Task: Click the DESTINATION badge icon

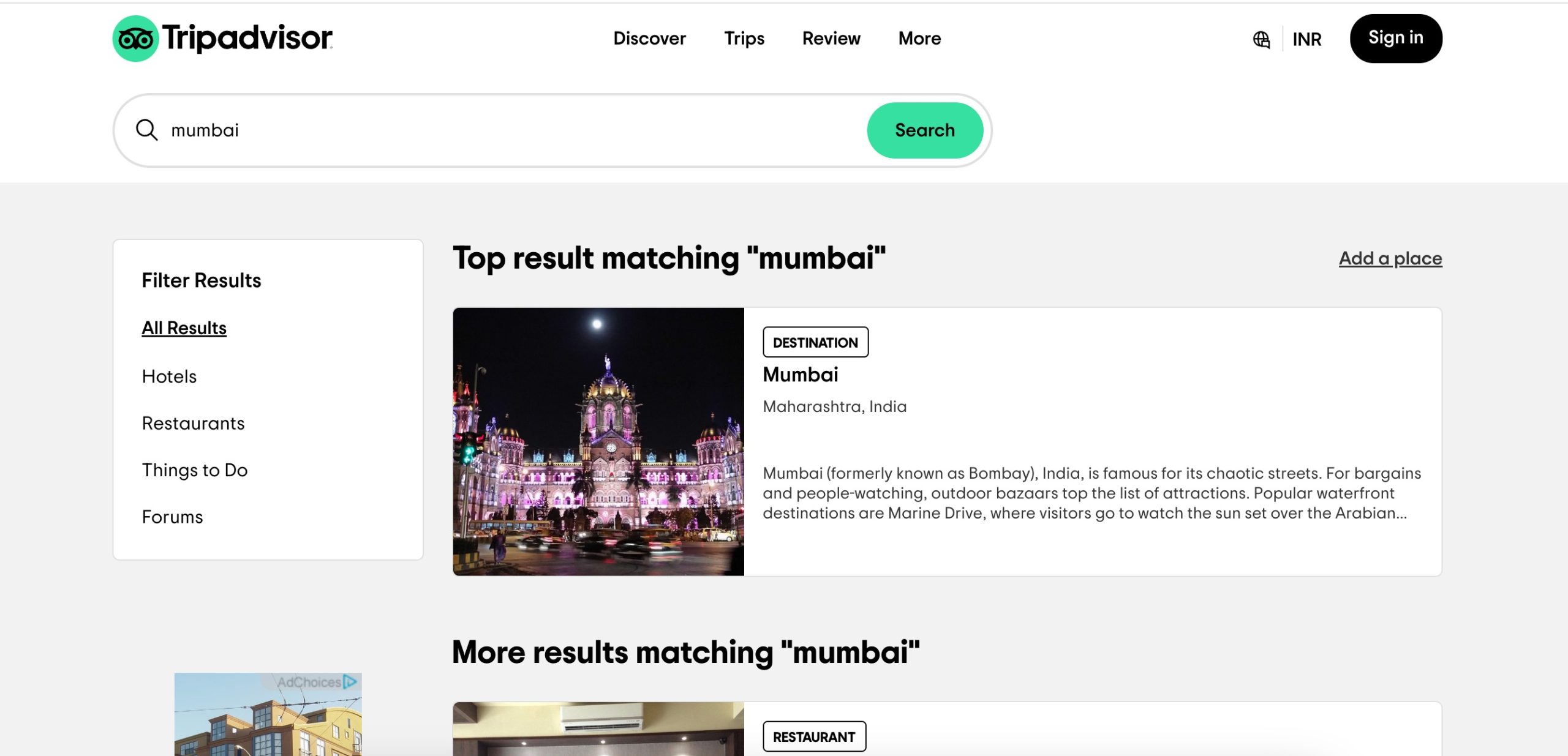Action: 815,342
